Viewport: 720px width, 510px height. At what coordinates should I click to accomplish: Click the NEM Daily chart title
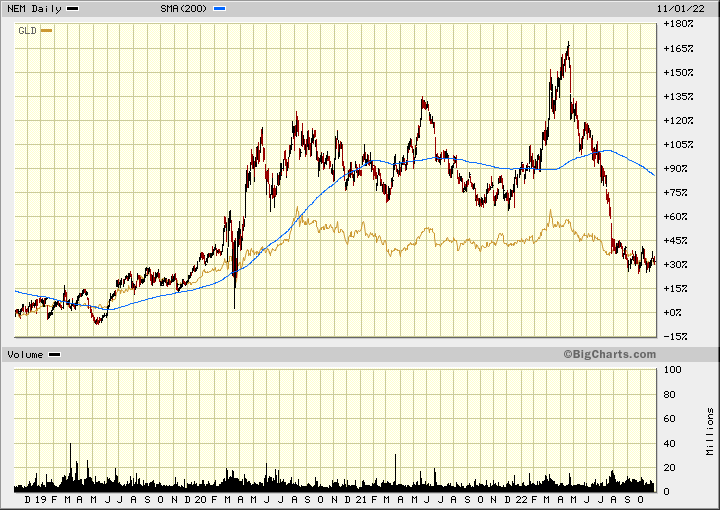point(34,9)
